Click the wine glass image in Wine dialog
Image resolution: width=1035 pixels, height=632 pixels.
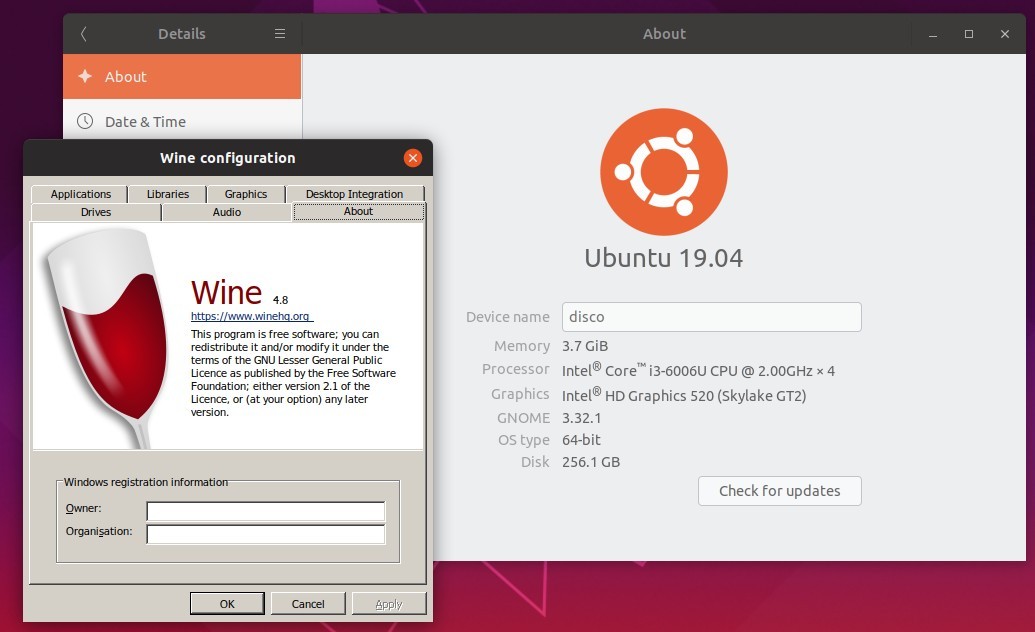(106, 337)
